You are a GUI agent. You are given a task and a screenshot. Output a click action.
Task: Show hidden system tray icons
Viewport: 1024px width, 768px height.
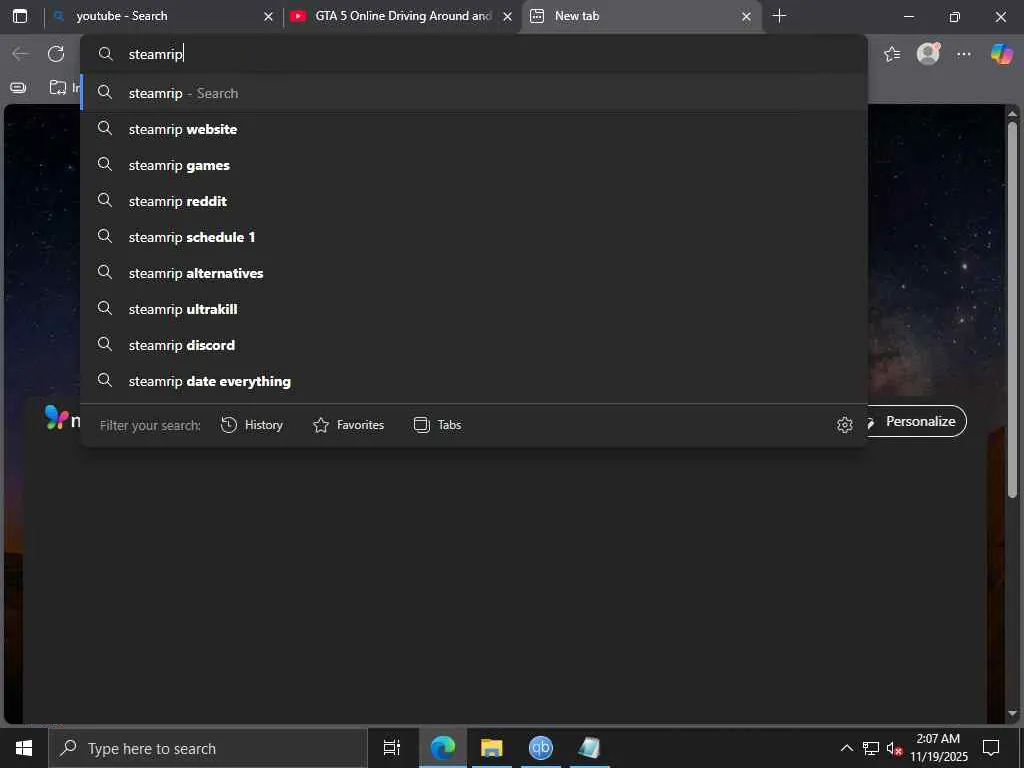[x=846, y=748]
